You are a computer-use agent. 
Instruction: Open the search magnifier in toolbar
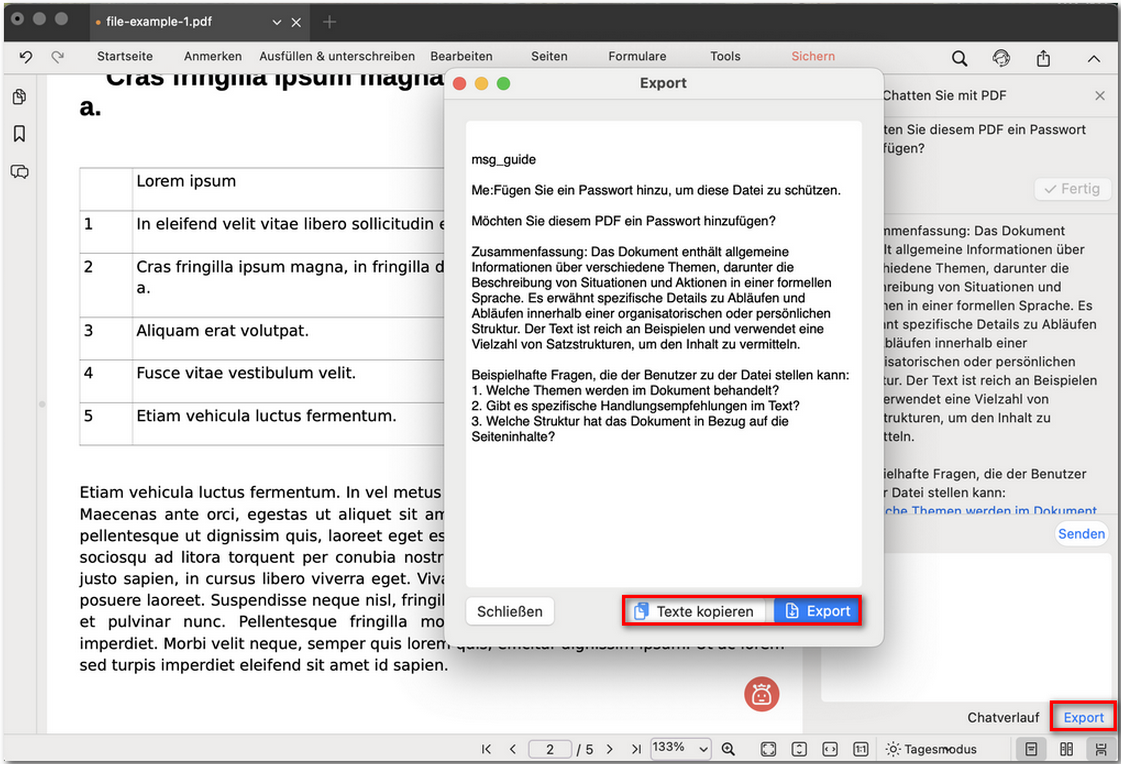click(x=959, y=58)
